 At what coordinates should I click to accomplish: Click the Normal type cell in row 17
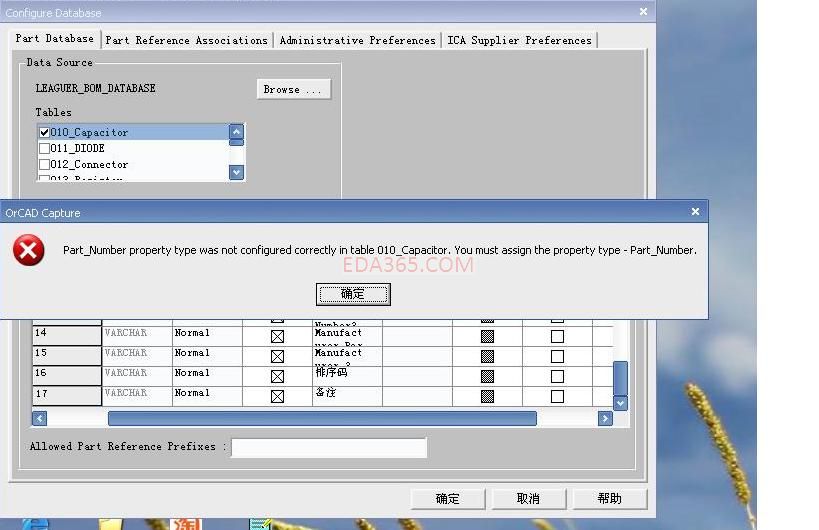tap(207, 396)
